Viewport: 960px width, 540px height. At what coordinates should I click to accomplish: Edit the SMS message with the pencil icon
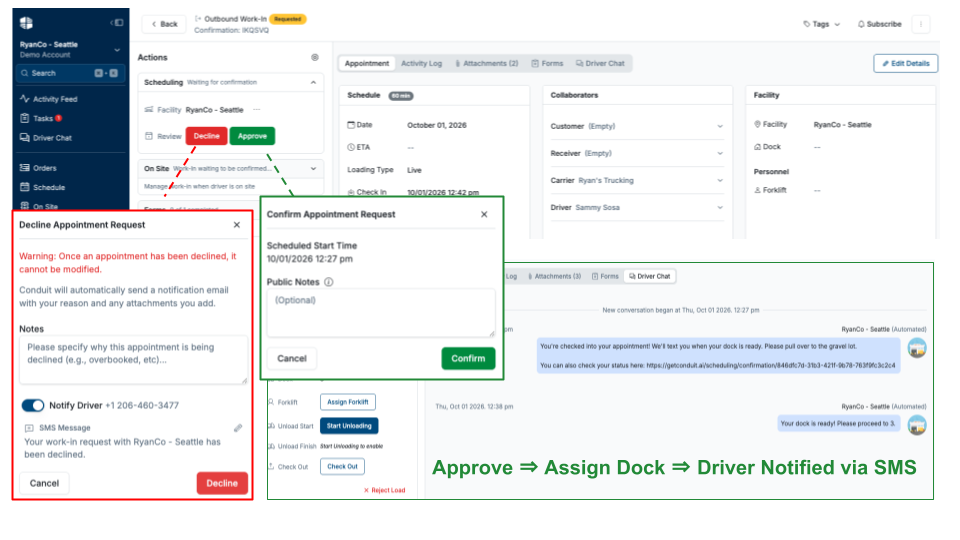click(x=238, y=427)
